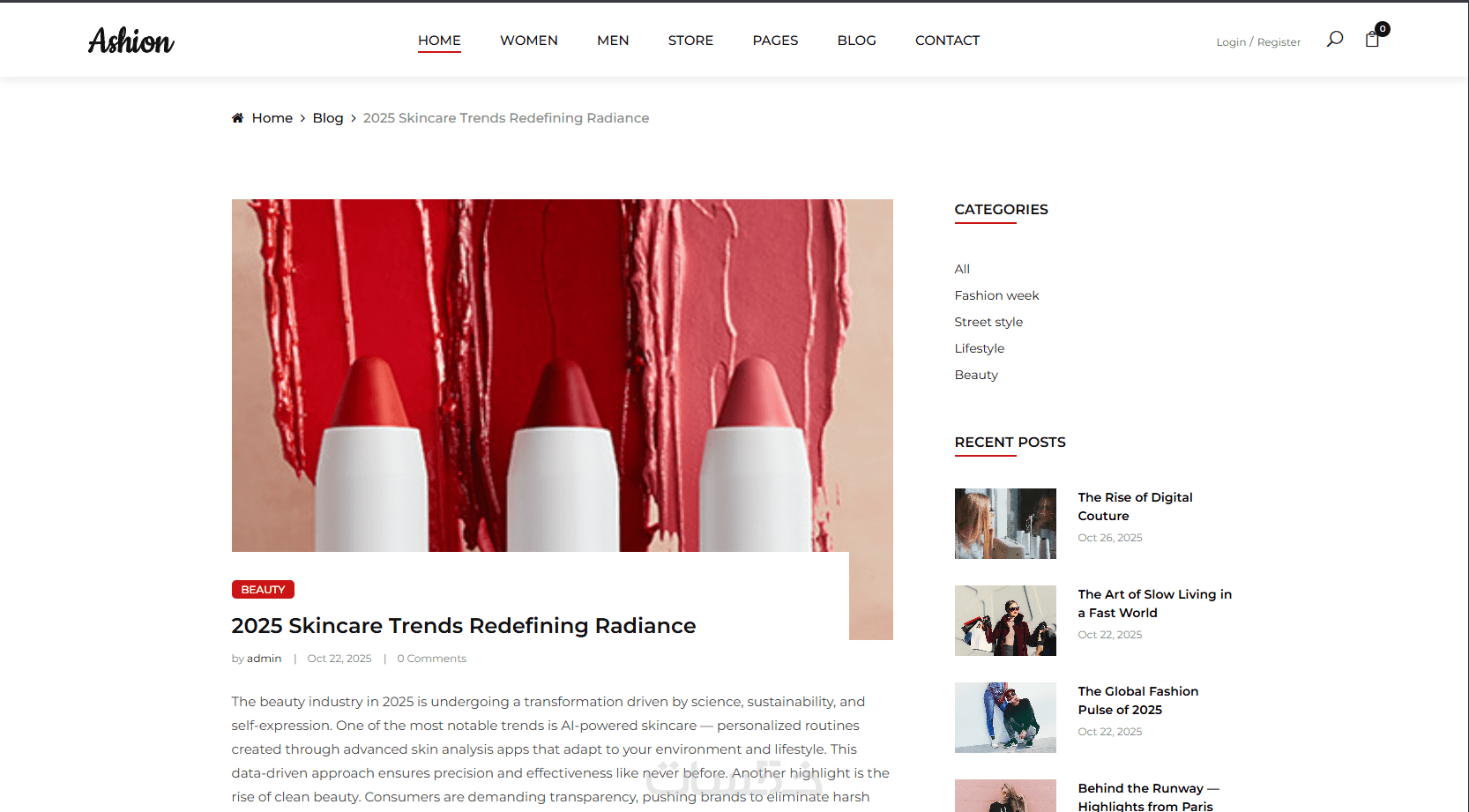Click the Oct 22, 2025 post date under the title
Viewport: 1469px width, 812px height.
click(339, 659)
